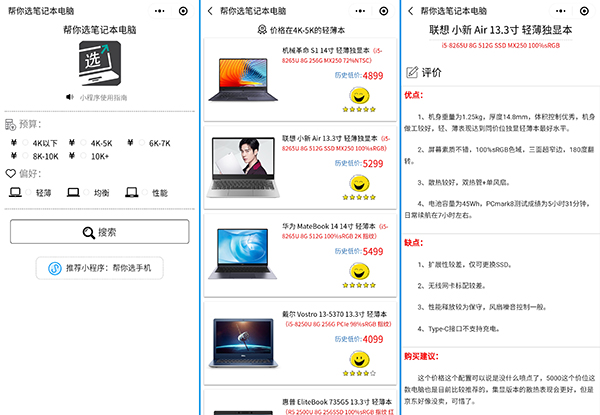Click the smiley face on the 华为 MateBook 14 card
Image resolution: width=600 pixels, height=415 pixels.
tap(359, 272)
